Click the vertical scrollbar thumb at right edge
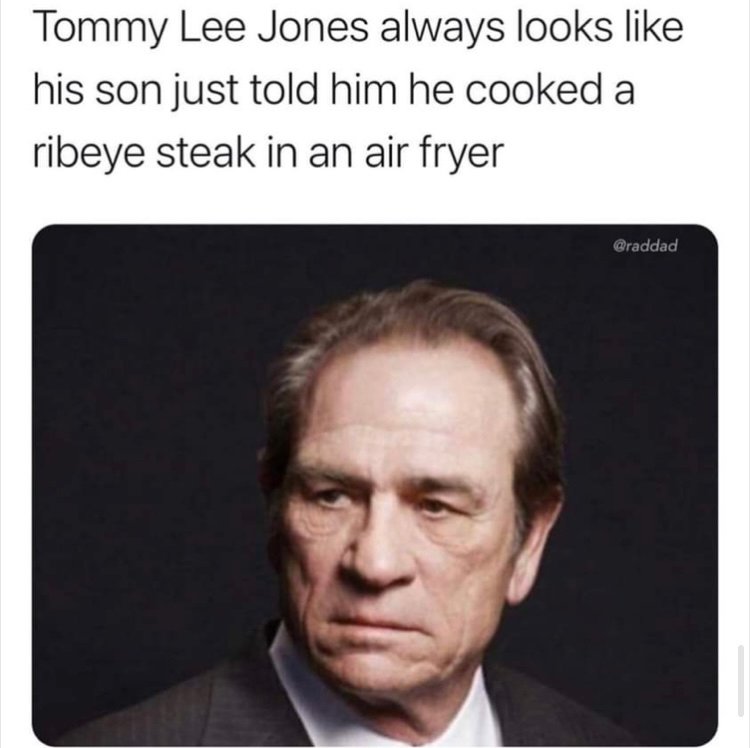This screenshot has height=748, width=750. click(740, 674)
